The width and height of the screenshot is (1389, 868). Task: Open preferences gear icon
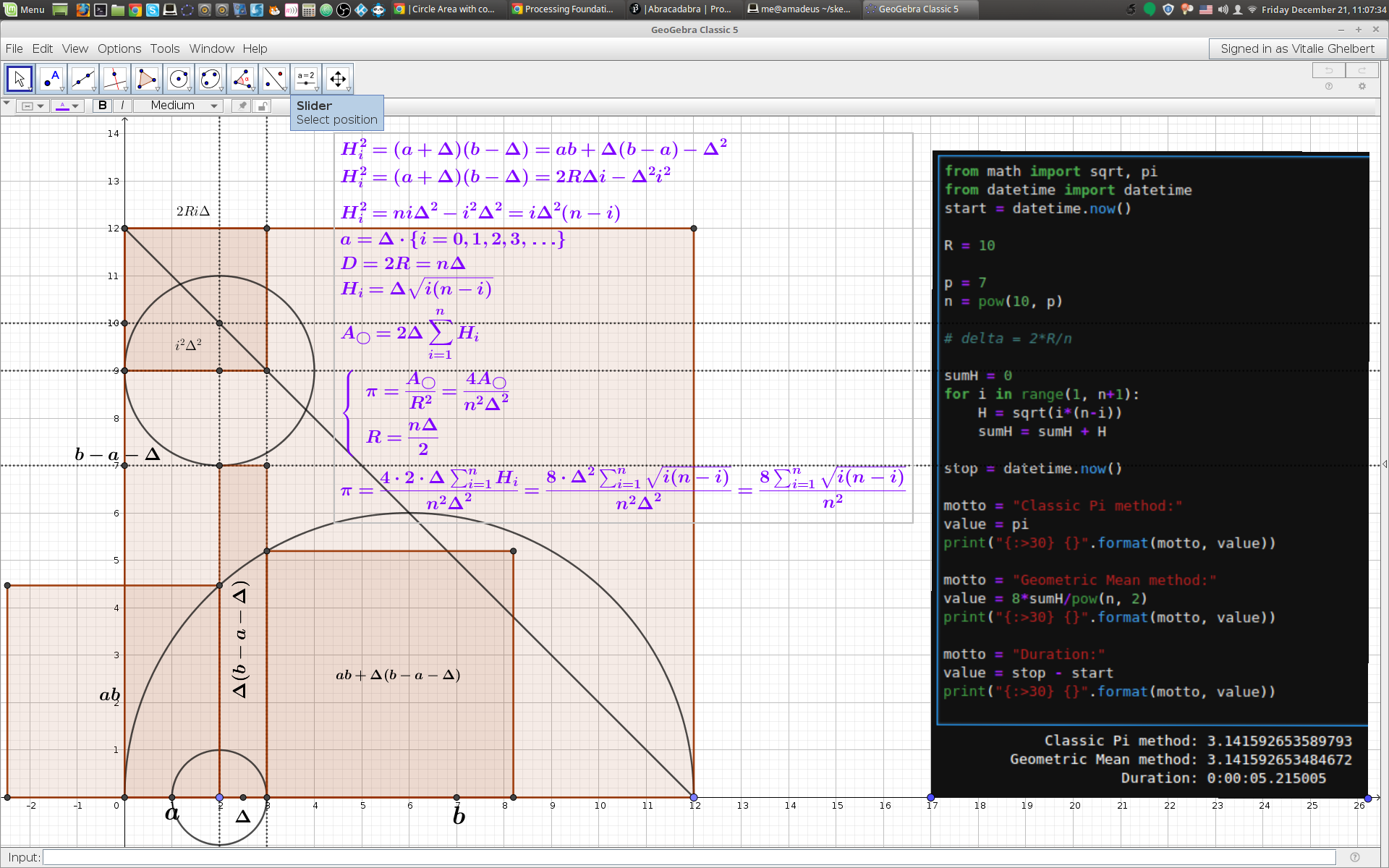pos(1362,86)
